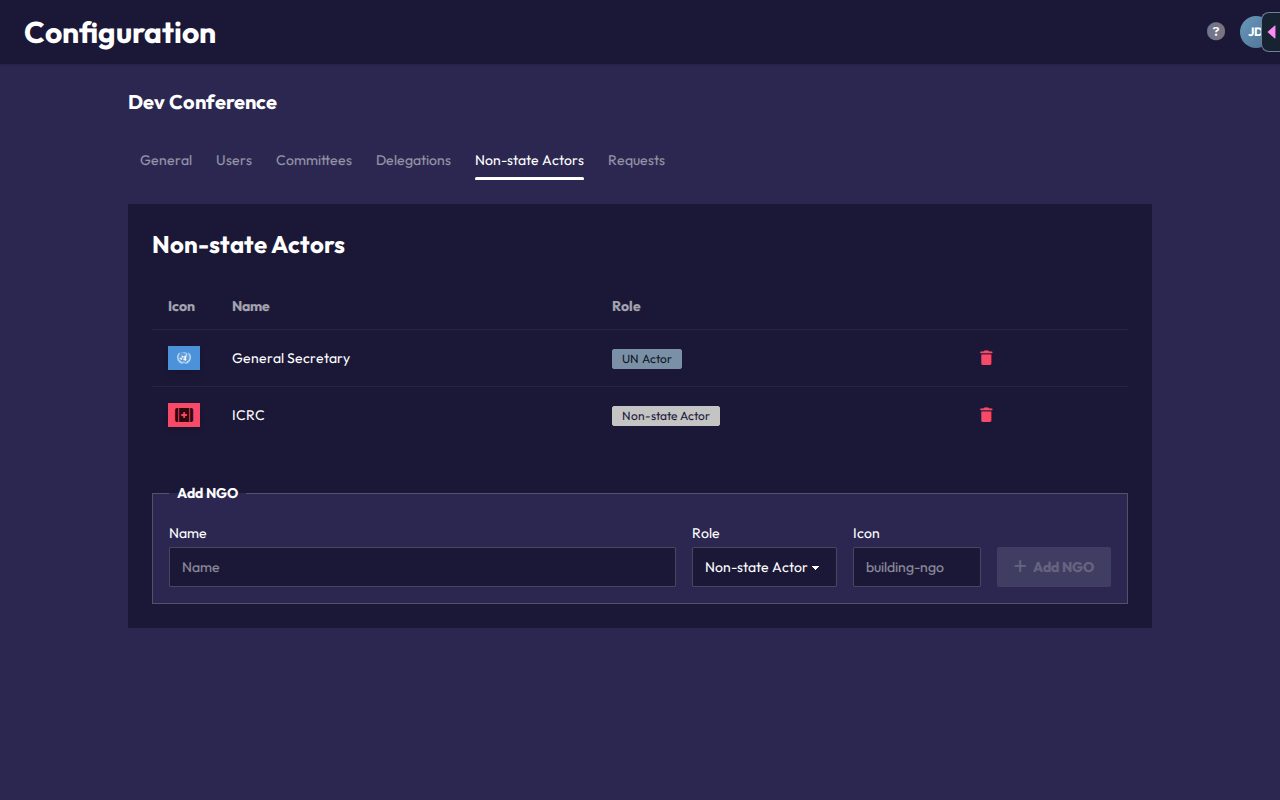Delete the ICRC entry

(x=986, y=415)
